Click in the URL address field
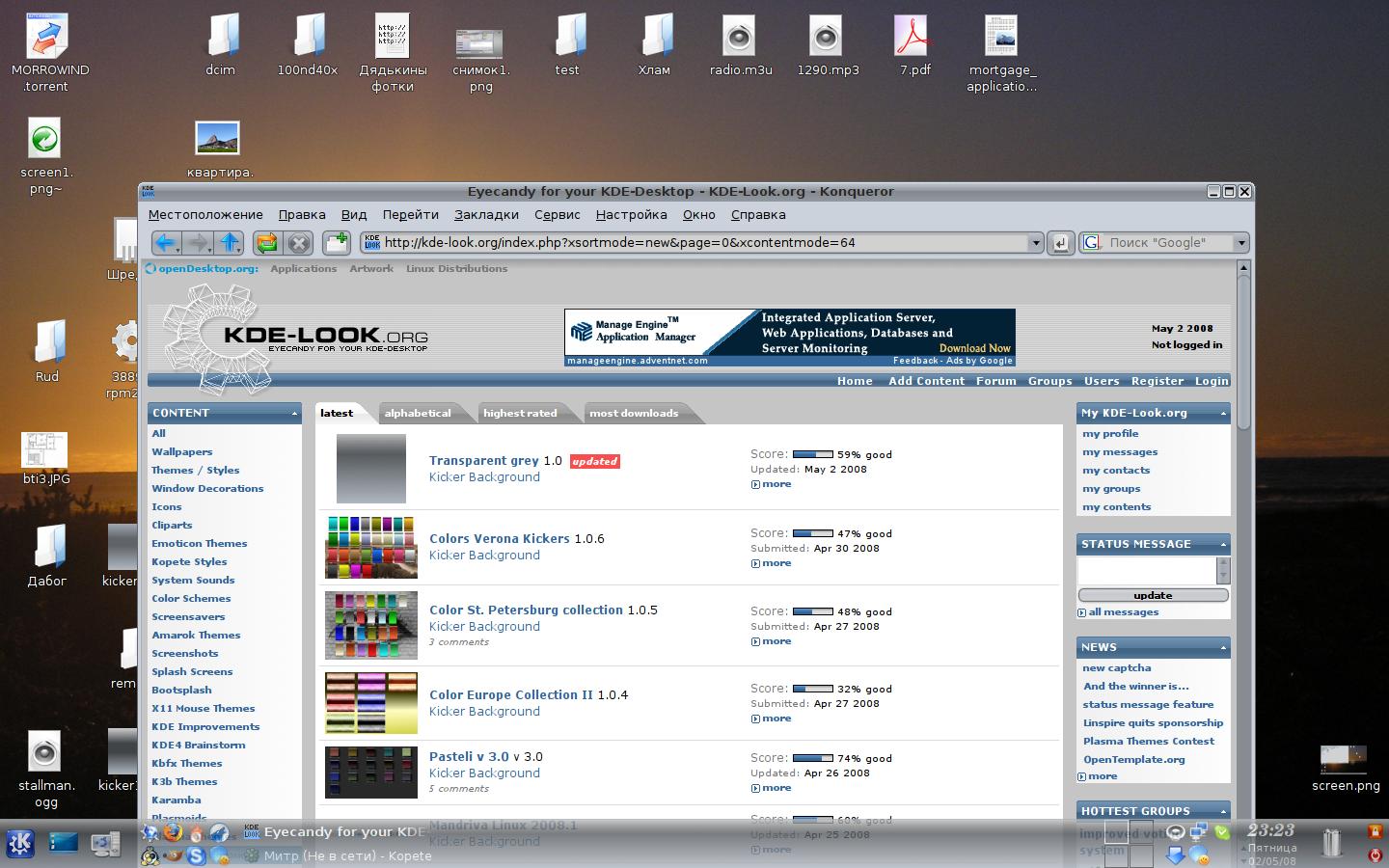The image size is (1389, 868). point(704,243)
